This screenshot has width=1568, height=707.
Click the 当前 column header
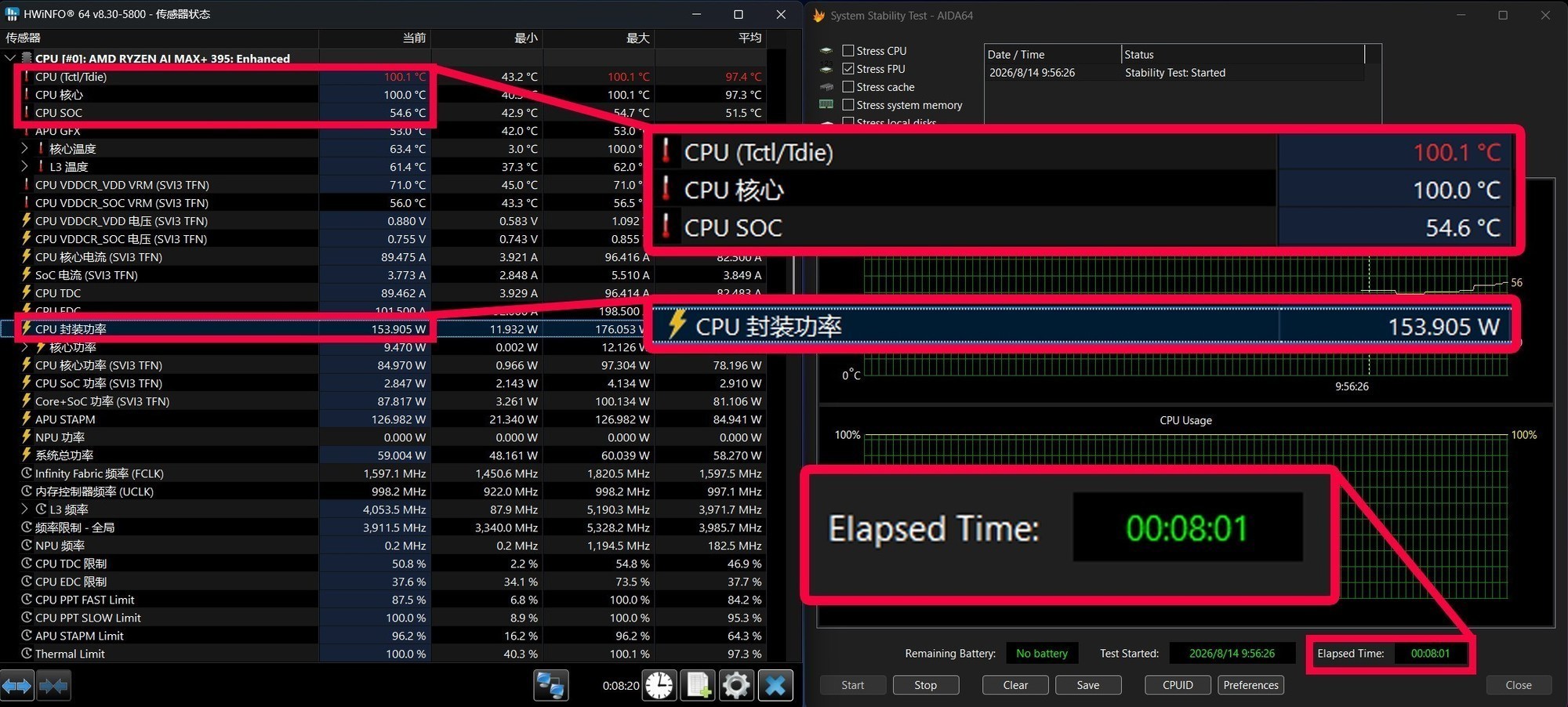[x=375, y=38]
